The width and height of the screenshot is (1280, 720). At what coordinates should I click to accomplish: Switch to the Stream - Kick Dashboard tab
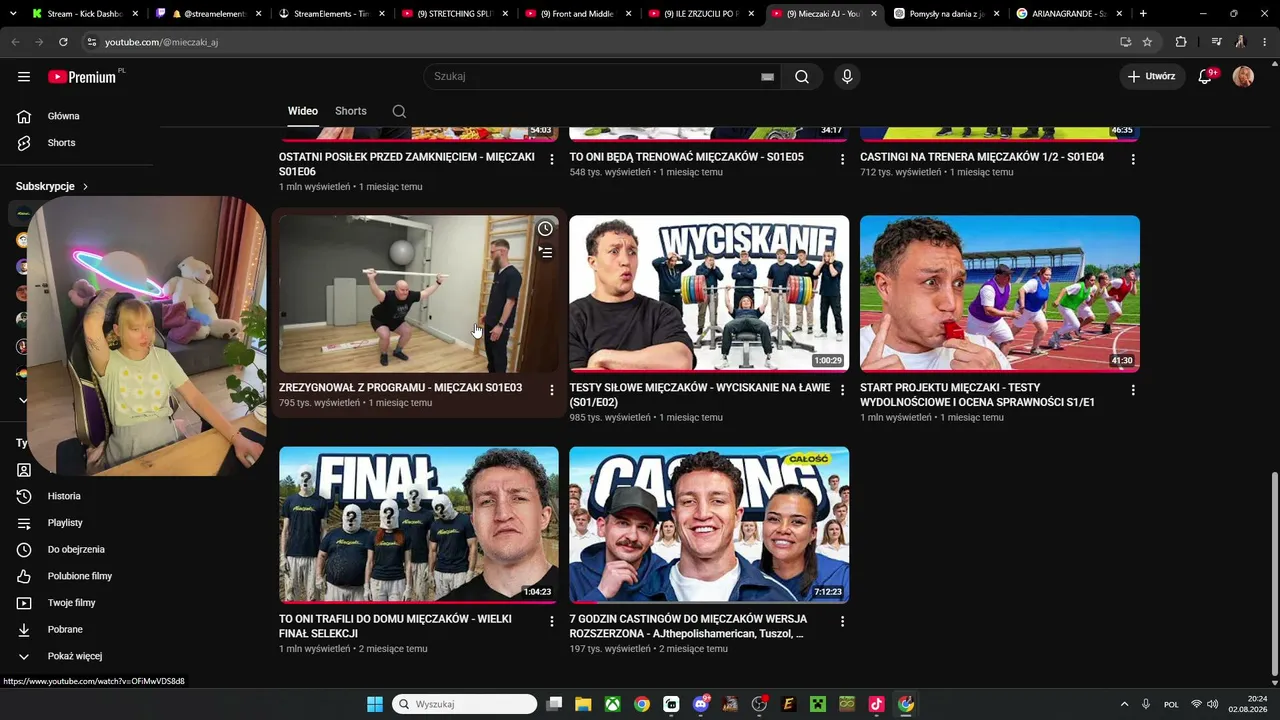tap(85, 14)
